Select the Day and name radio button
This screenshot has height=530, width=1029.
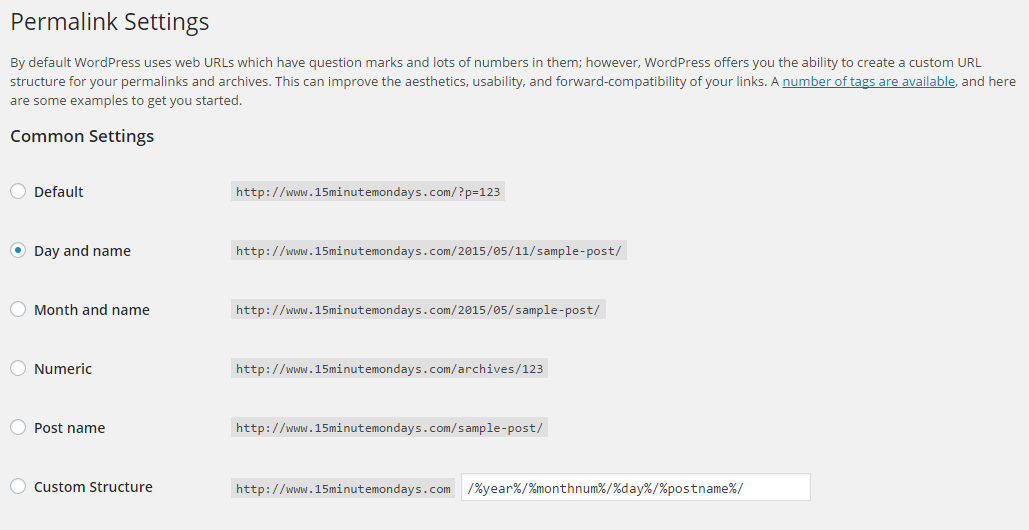[18, 250]
